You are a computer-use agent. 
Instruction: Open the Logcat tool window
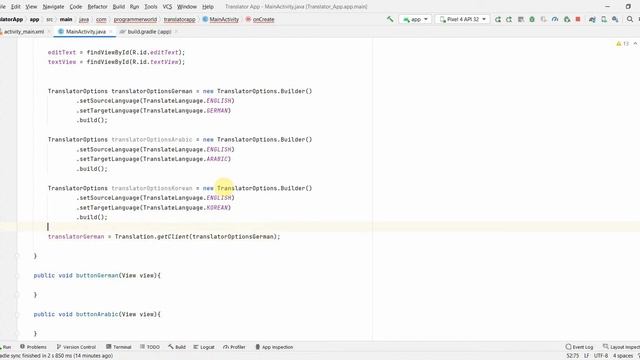[x=204, y=347]
